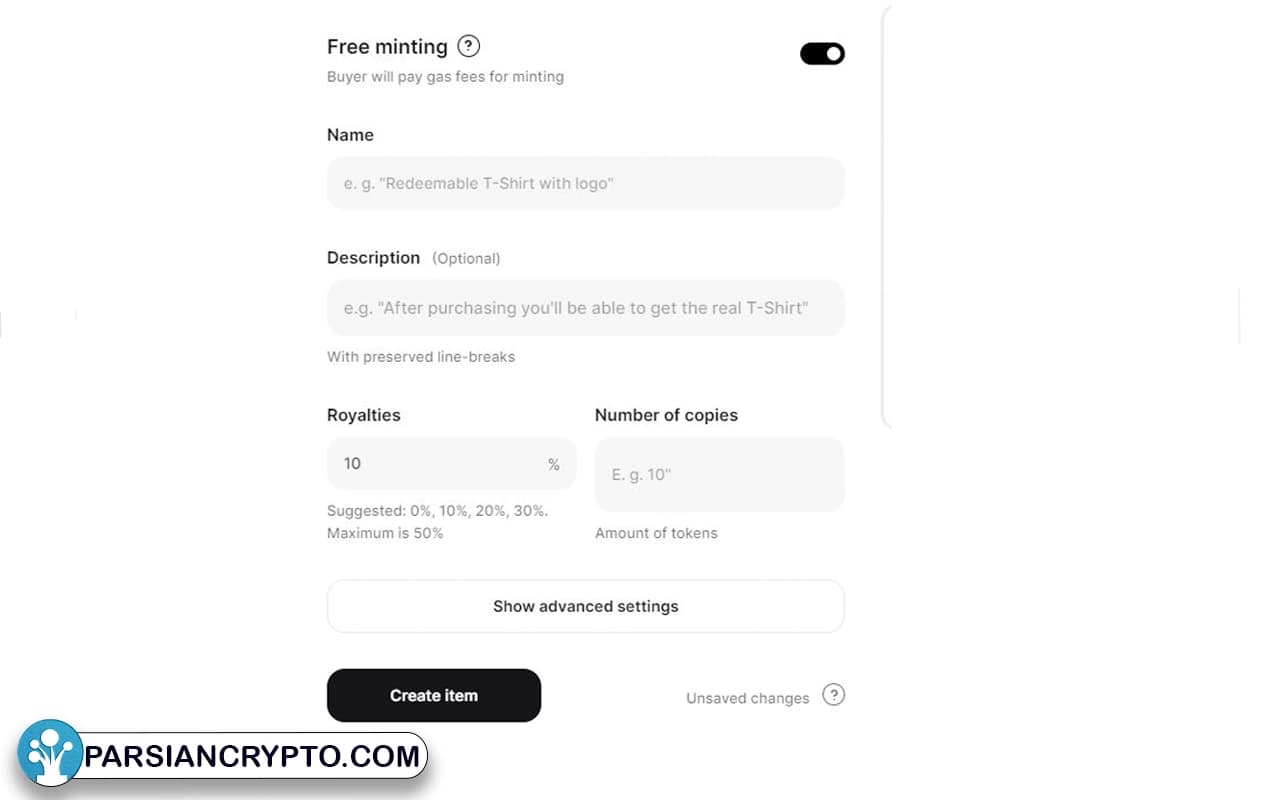
Task: Click the ParsianCrypto tree logo icon
Action: 50,753
